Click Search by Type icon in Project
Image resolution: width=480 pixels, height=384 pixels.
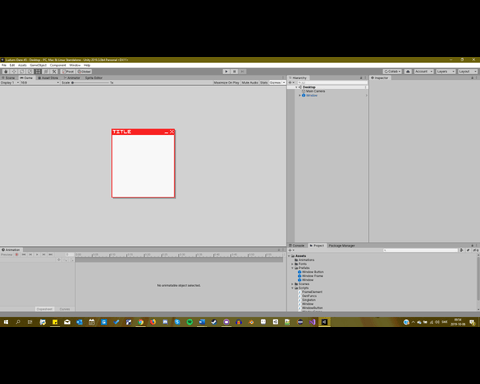(462, 250)
